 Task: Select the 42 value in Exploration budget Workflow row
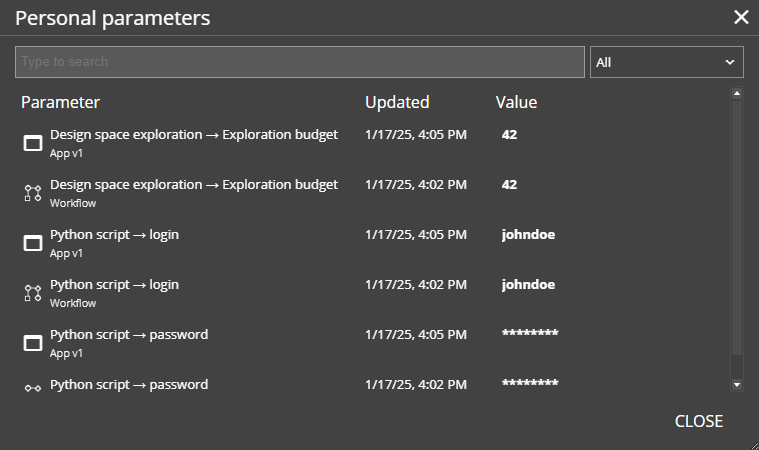tap(509, 185)
